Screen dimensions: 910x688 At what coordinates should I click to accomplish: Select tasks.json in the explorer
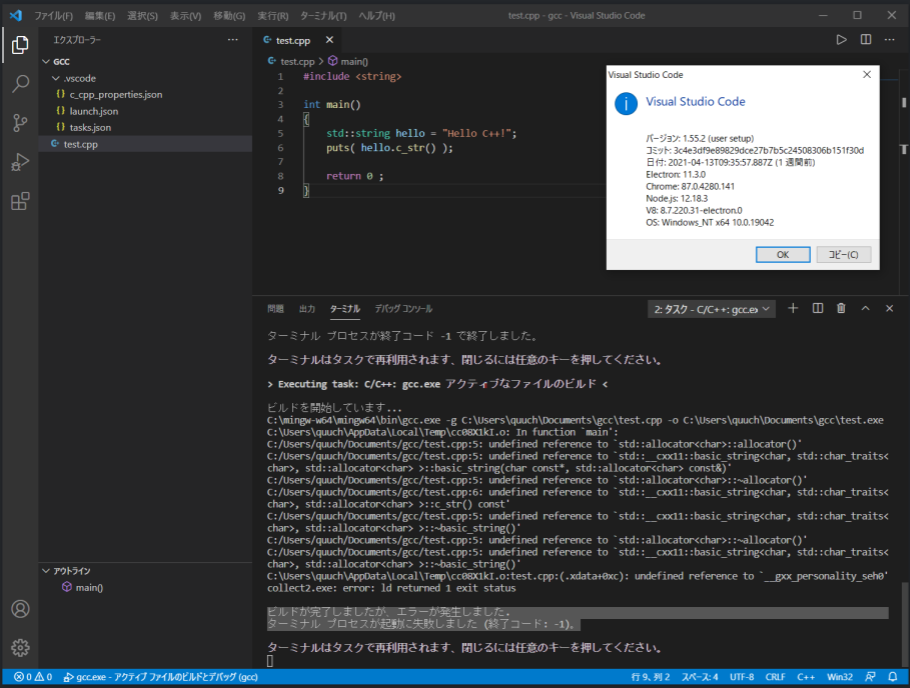tap(92, 127)
